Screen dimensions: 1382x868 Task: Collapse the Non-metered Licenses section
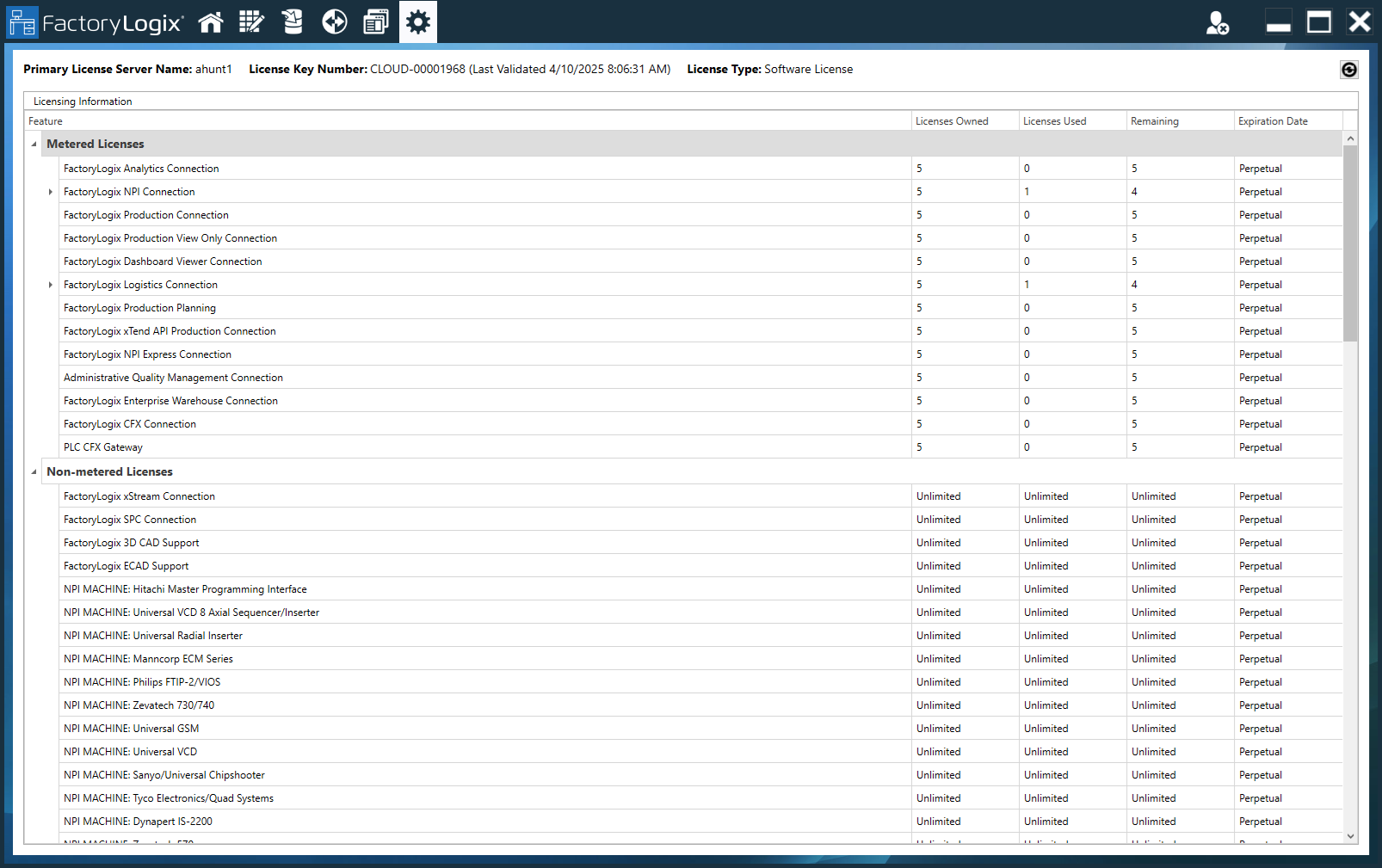[34, 471]
